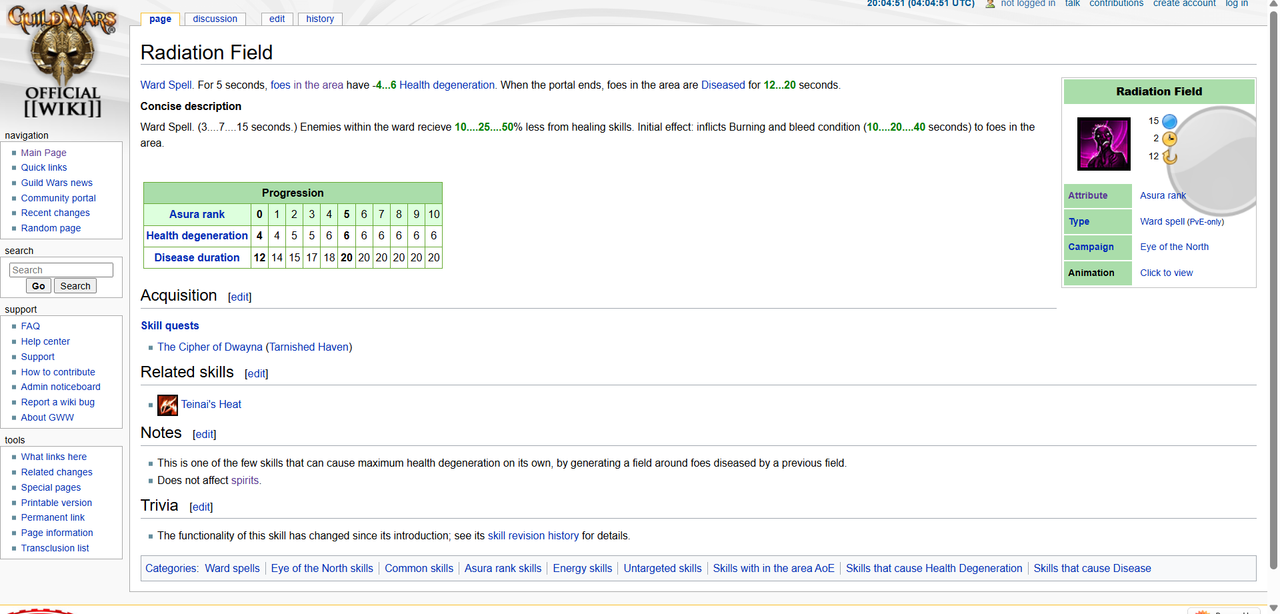Edit the Notes section
The image size is (1280, 614).
point(204,435)
